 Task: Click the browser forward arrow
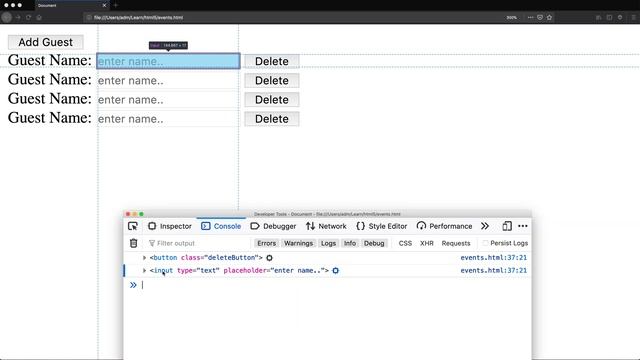[18, 18]
